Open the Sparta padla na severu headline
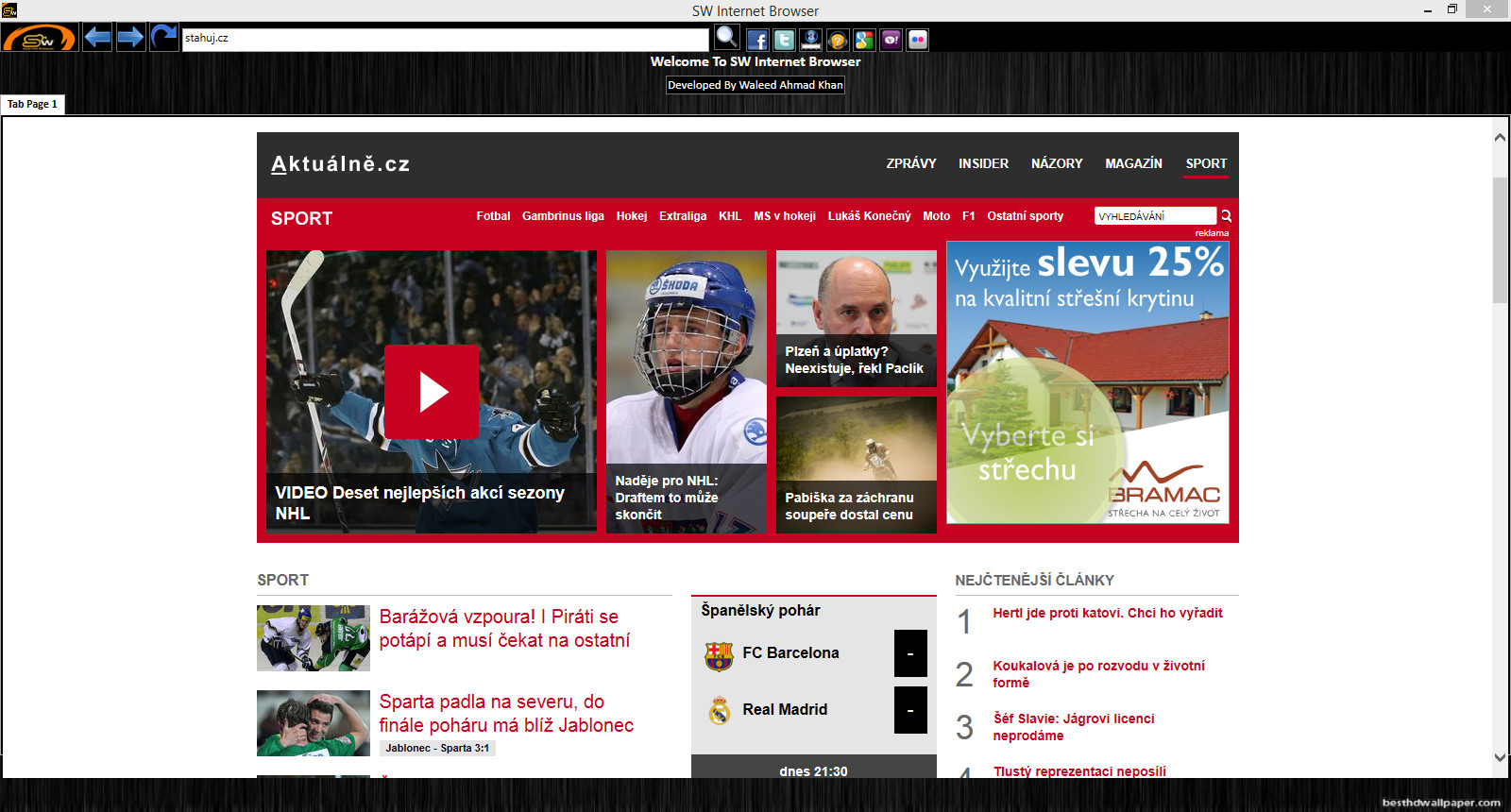Screen dimensions: 1511x812 [x=506, y=714]
